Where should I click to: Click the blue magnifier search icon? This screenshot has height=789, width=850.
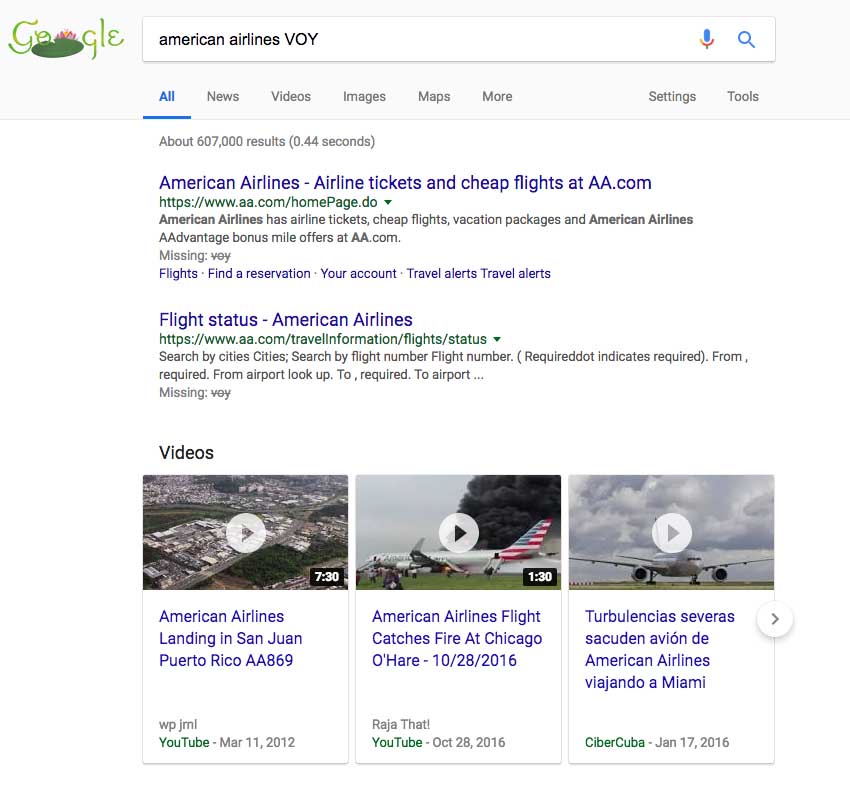(746, 39)
